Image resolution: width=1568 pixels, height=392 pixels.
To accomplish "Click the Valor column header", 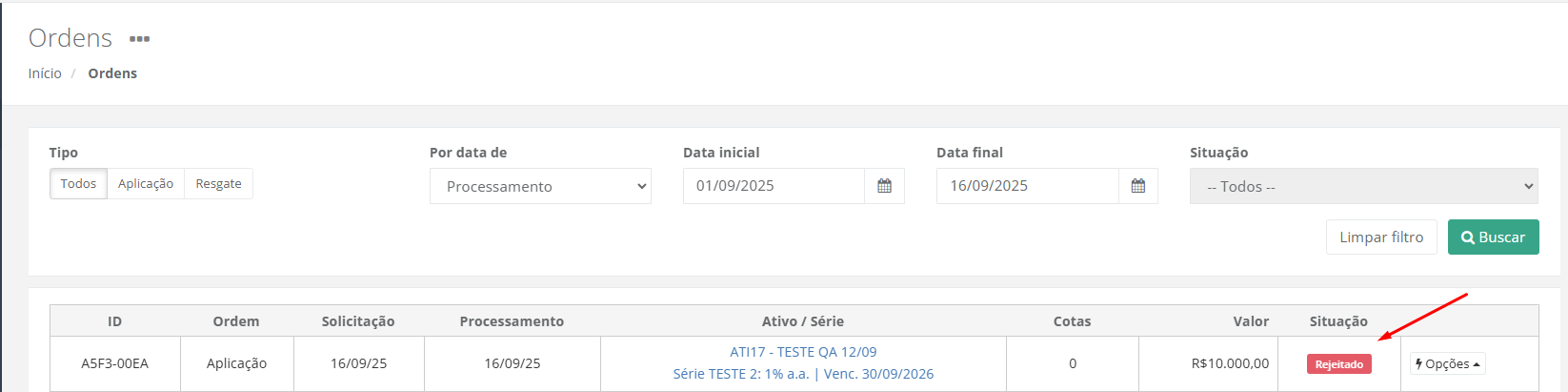I will (x=1251, y=321).
